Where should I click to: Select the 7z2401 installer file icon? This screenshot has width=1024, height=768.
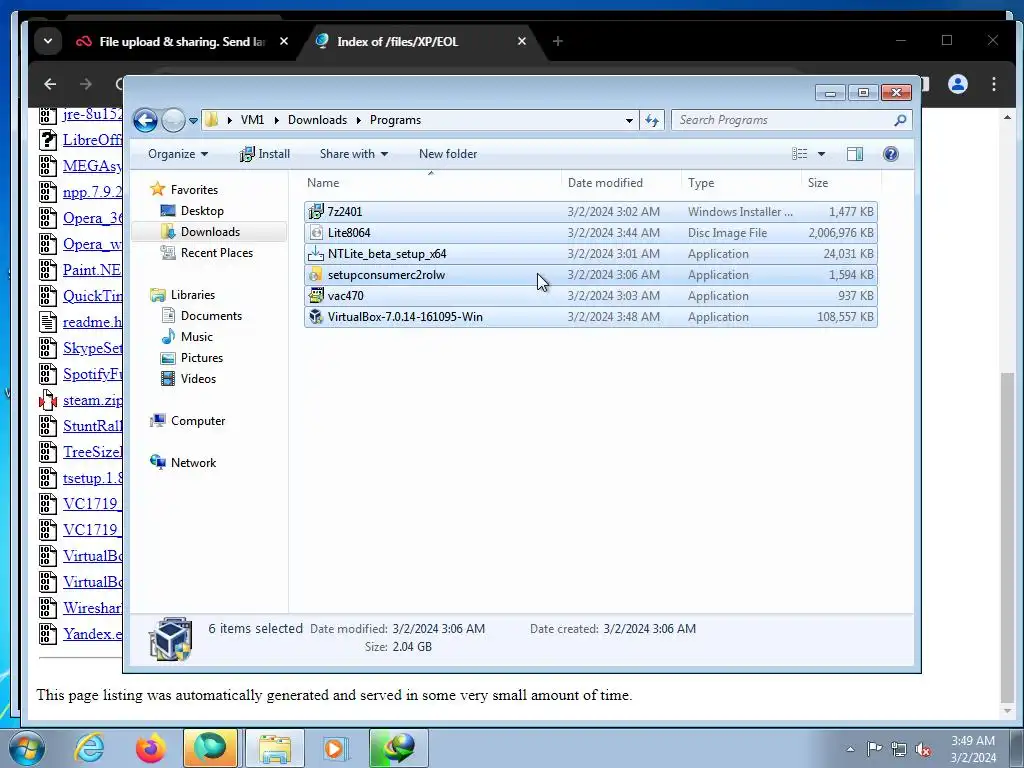click(316, 212)
